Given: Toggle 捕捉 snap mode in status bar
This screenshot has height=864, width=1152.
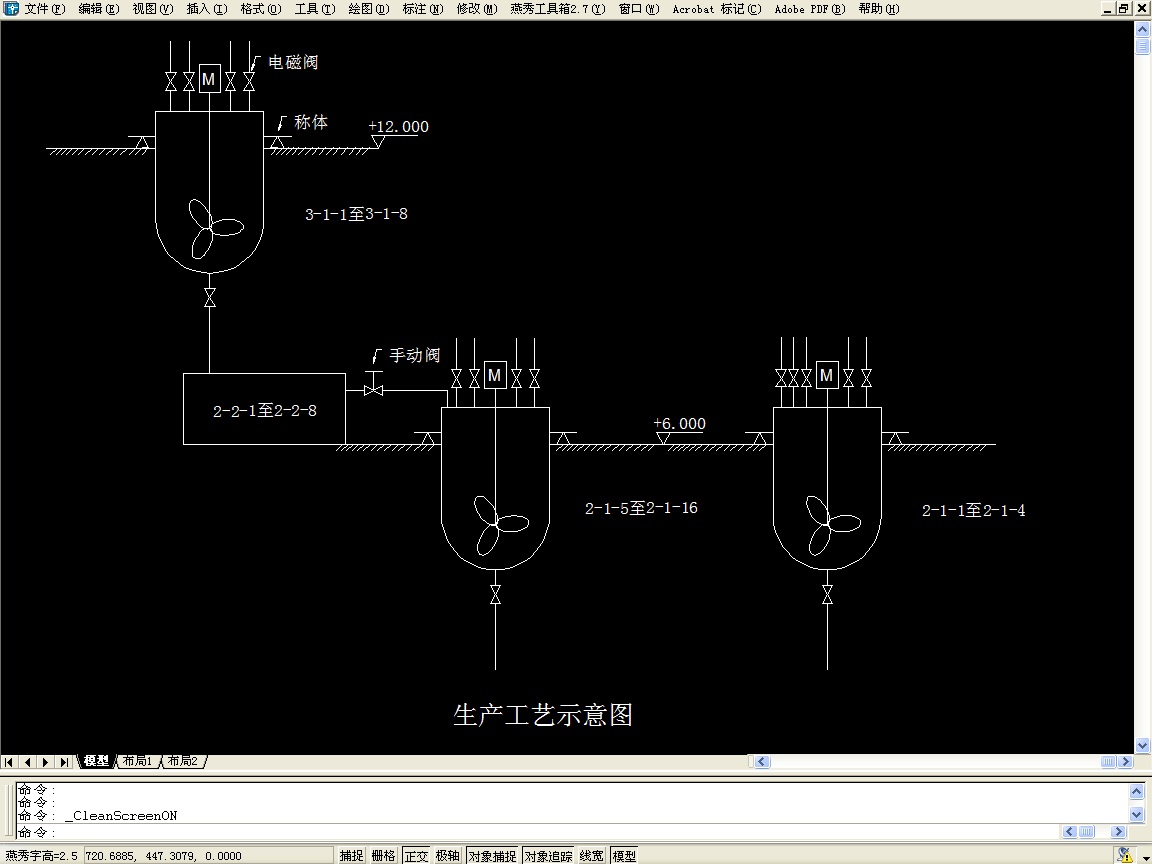Looking at the screenshot, I should click(x=351, y=856).
